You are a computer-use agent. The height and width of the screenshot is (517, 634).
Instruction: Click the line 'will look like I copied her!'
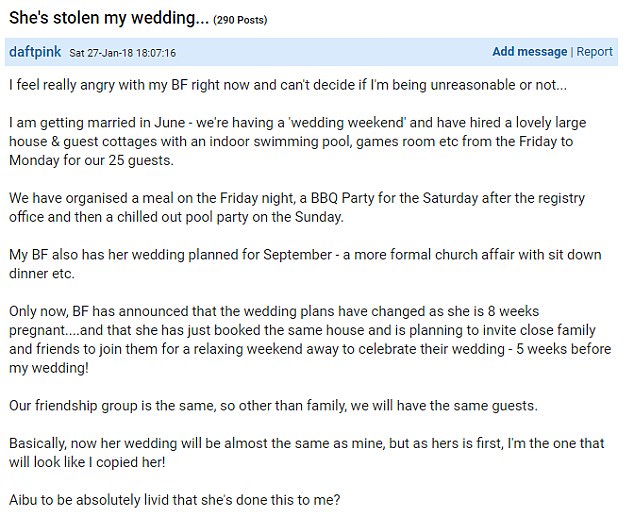(x=87, y=462)
